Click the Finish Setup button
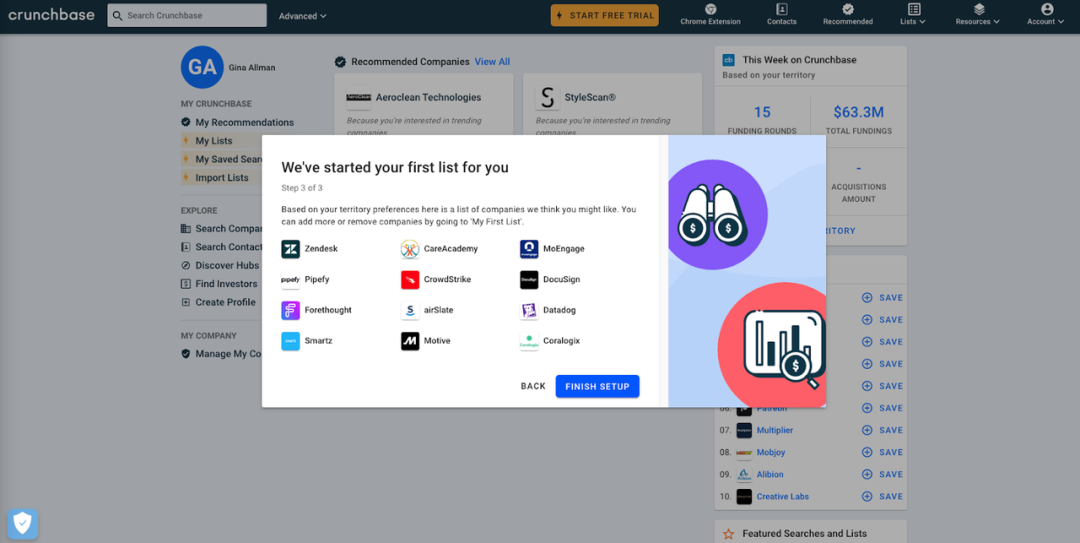 point(597,386)
